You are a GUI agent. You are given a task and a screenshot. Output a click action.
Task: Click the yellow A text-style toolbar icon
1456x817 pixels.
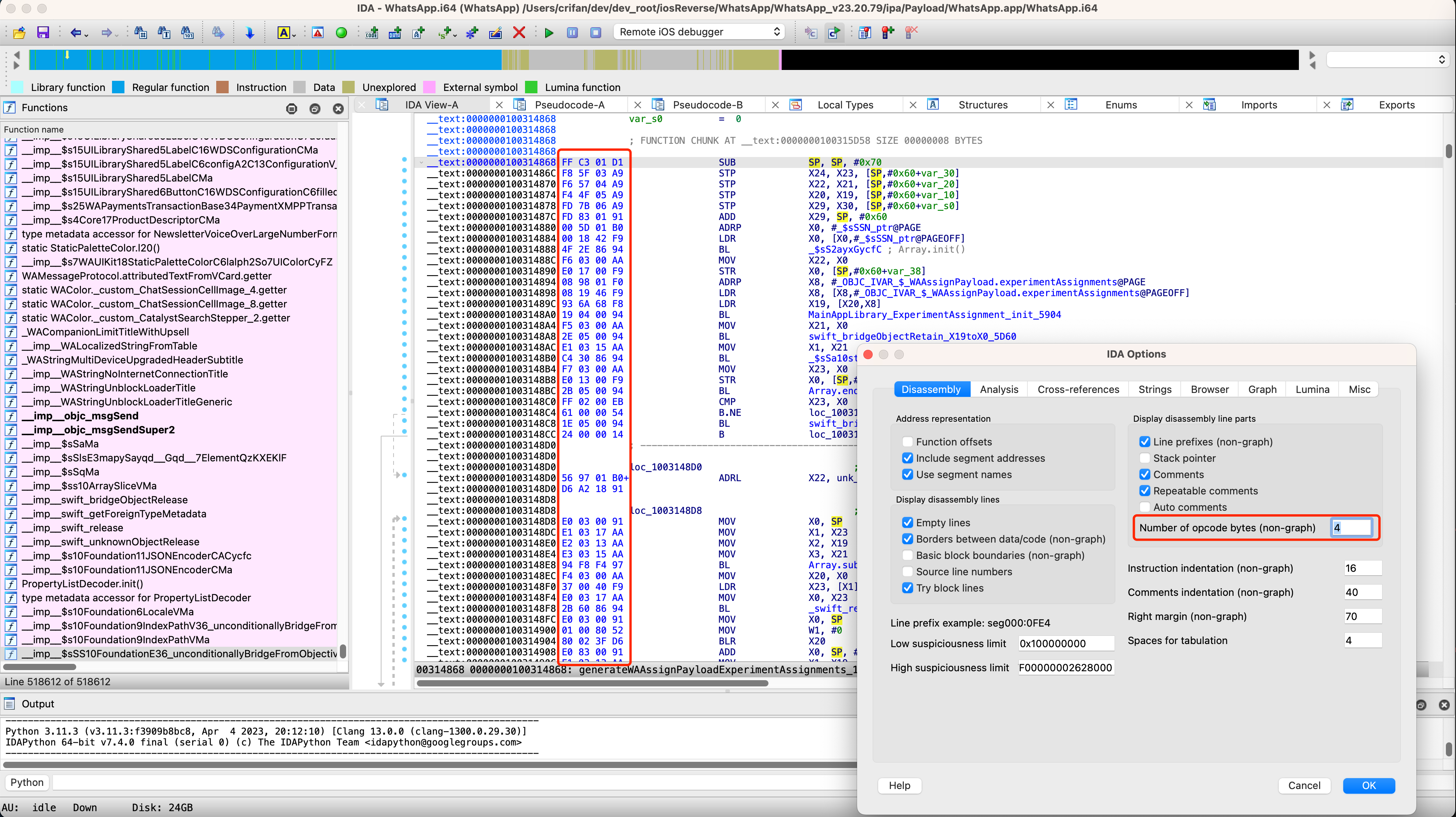tap(284, 33)
